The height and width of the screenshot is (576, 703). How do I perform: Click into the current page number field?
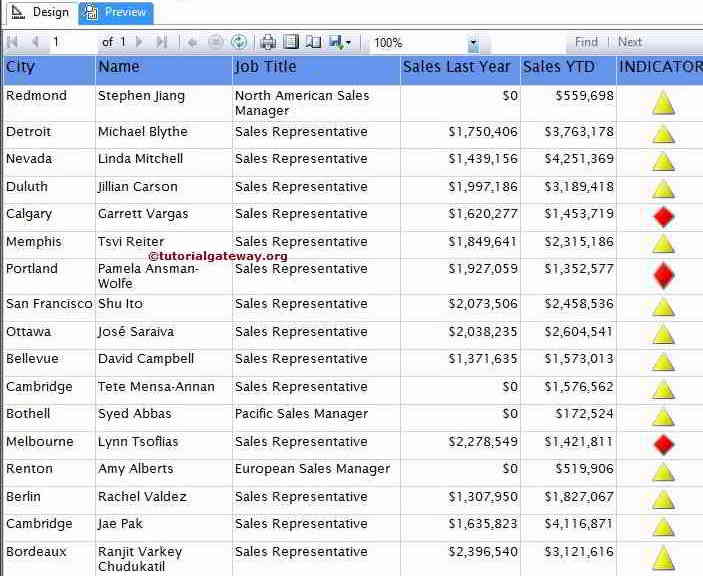pos(72,42)
